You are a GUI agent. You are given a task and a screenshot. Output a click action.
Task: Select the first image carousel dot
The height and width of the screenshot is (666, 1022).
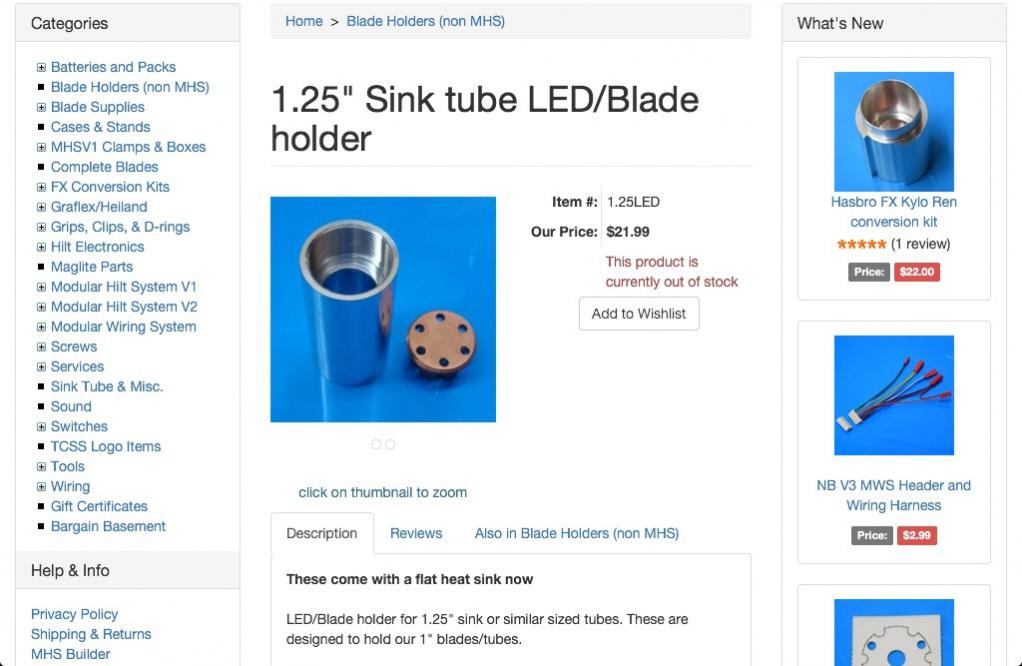click(376, 444)
